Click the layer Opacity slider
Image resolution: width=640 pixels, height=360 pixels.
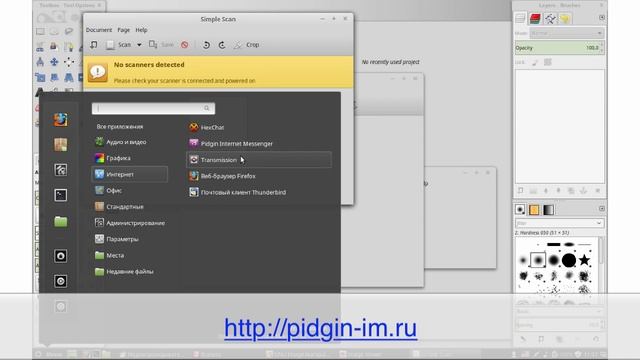coord(559,48)
